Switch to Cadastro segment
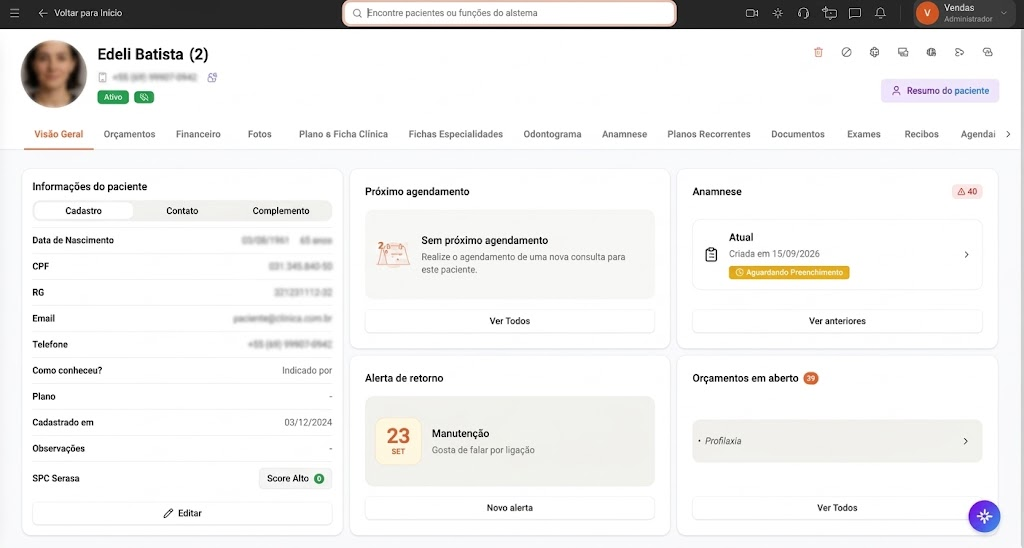Viewport: 1024px width, 548px height. click(x=83, y=211)
